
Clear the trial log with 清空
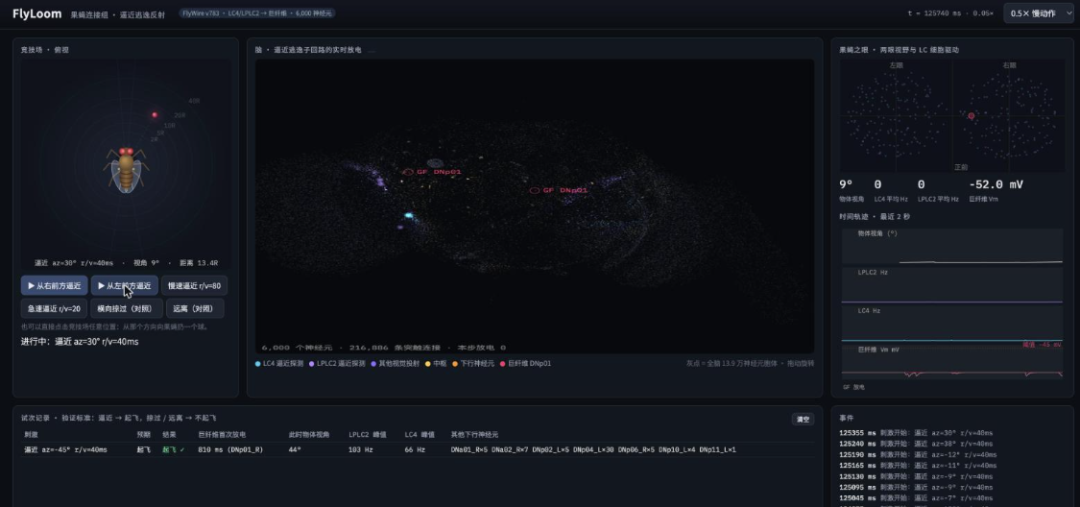coord(802,419)
